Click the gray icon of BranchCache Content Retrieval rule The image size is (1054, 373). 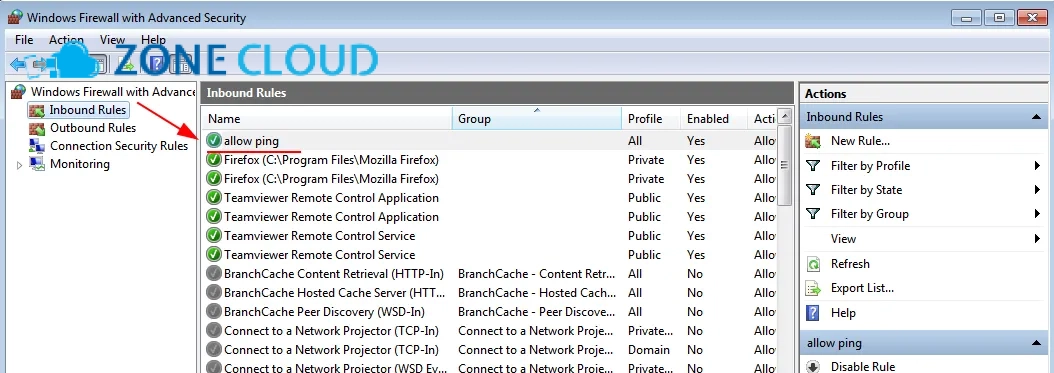214,274
